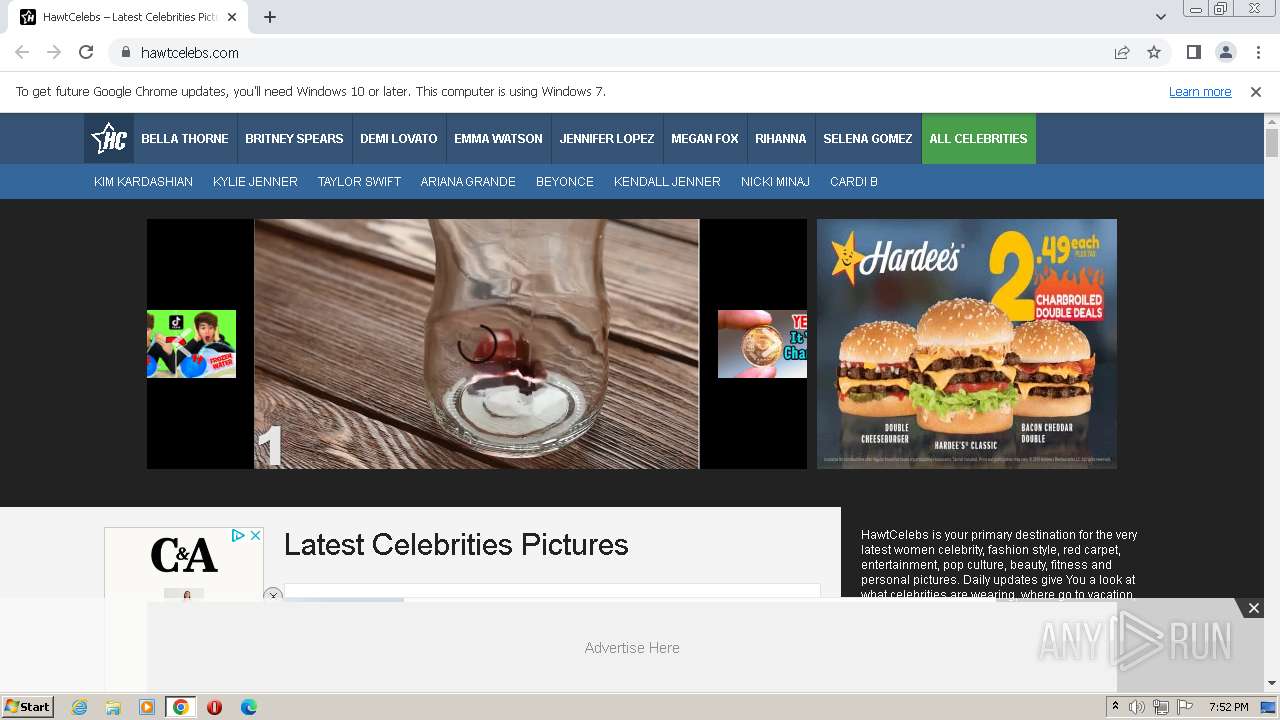The height and width of the screenshot is (720, 1280).
Task: Share this page using share icon
Action: (x=1122, y=53)
